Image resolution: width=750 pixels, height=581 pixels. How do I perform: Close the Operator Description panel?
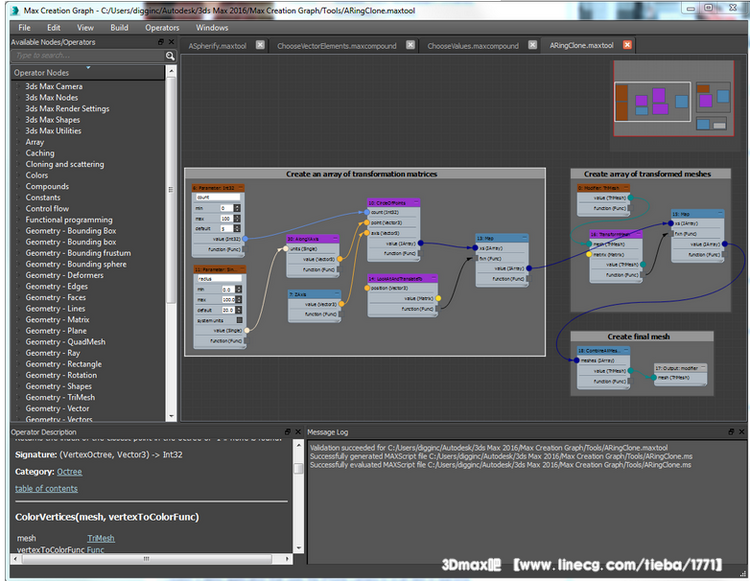pyautogui.click(x=298, y=431)
